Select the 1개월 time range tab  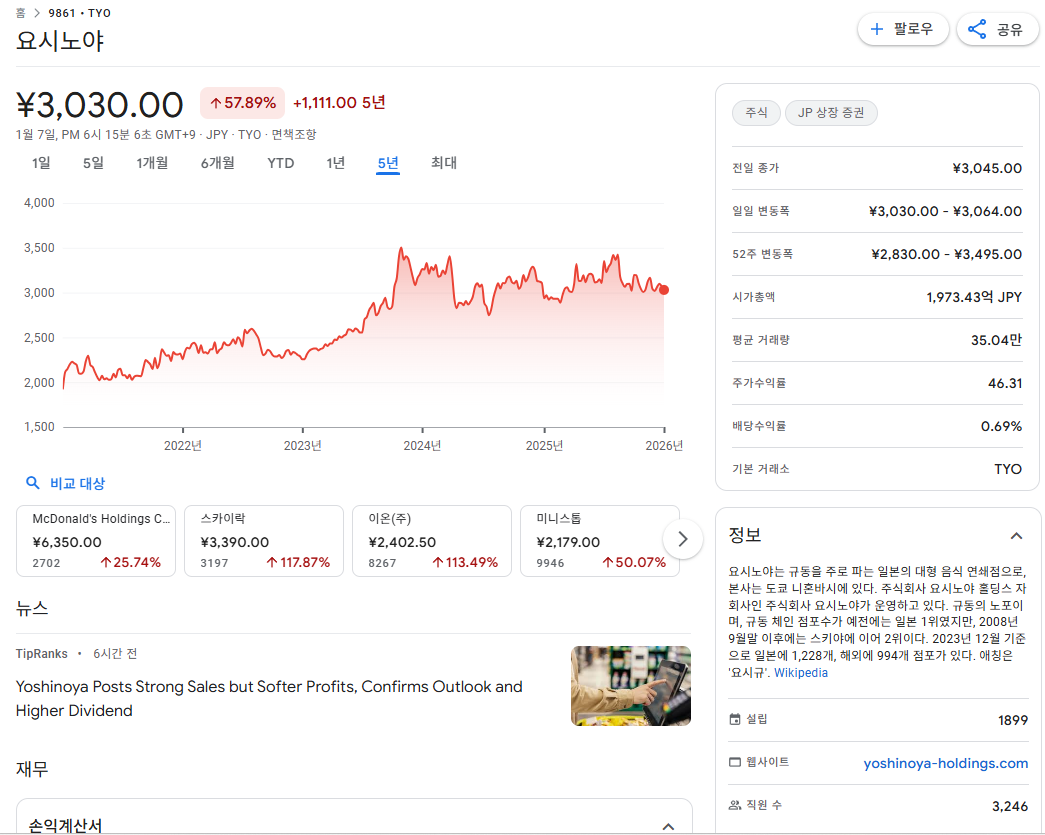coord(152,163)
